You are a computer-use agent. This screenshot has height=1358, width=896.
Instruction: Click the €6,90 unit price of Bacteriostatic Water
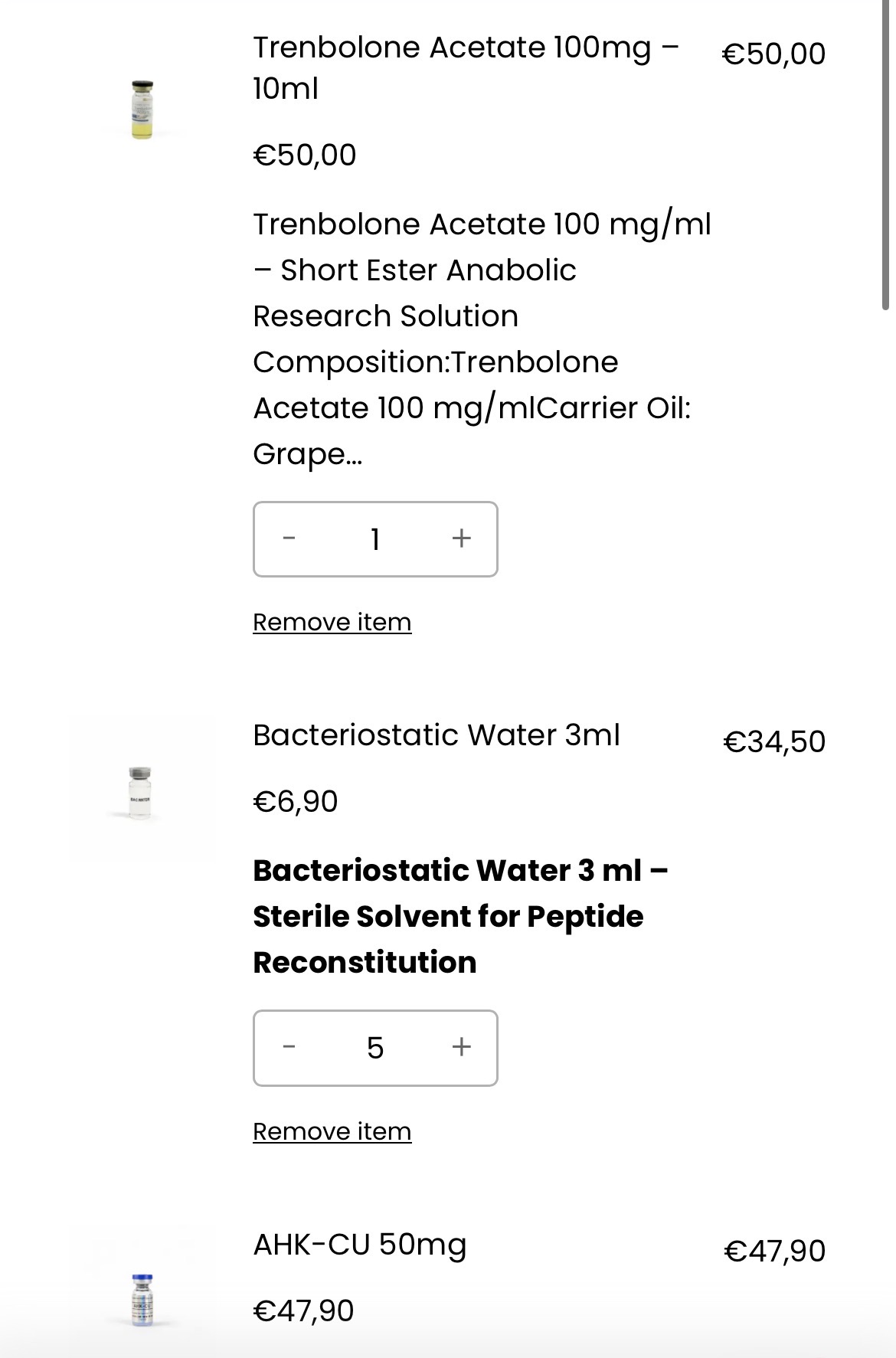295,801
